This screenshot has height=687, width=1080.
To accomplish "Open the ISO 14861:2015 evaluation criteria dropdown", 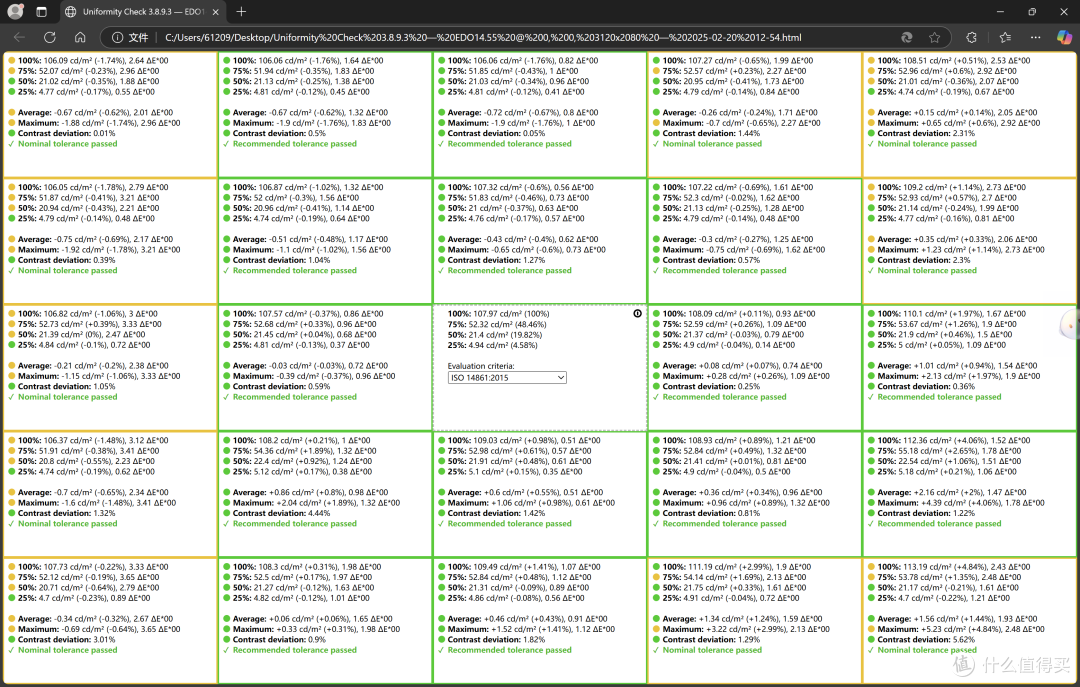I will tap(507, 378).
